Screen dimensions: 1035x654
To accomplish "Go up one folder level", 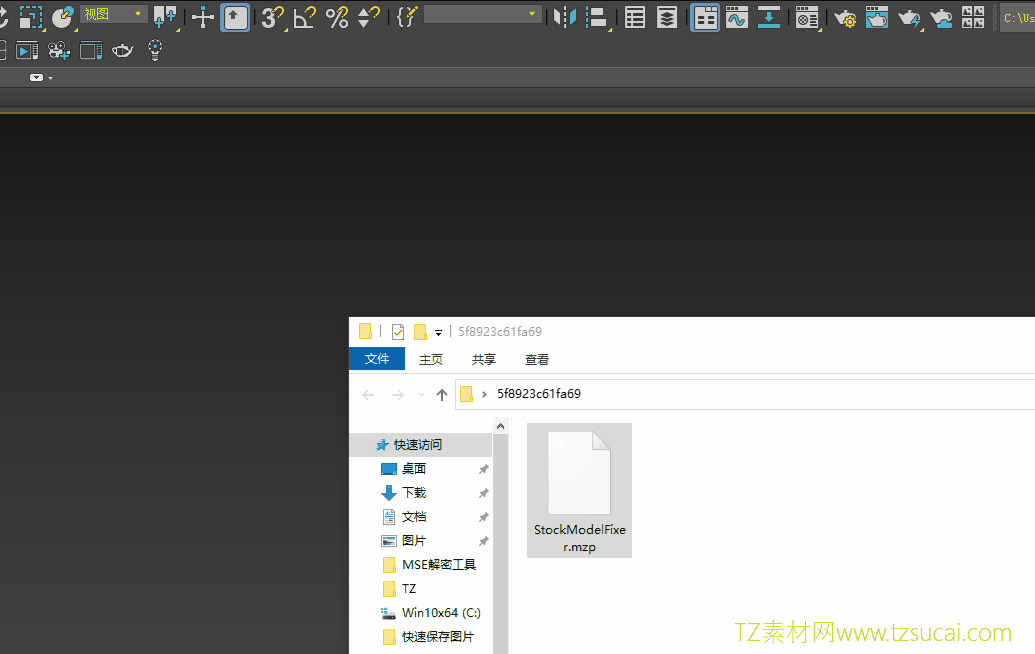I will click(x=442, y=395).
